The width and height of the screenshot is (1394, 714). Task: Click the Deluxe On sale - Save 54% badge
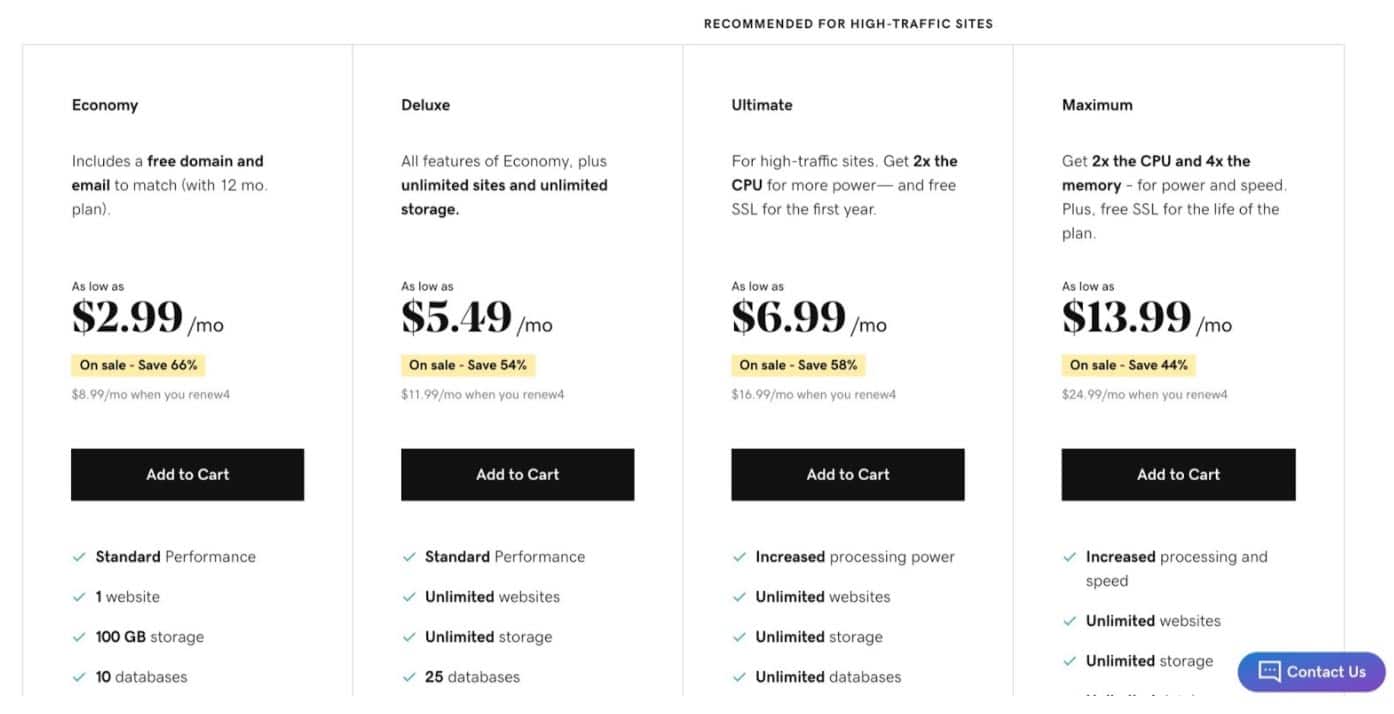tap(468, 365)
